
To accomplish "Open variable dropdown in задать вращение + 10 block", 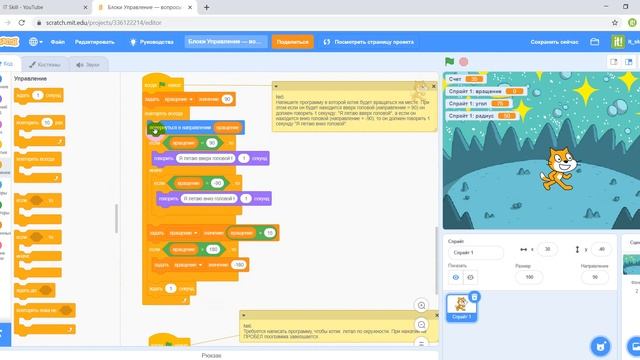I will 183,233.
